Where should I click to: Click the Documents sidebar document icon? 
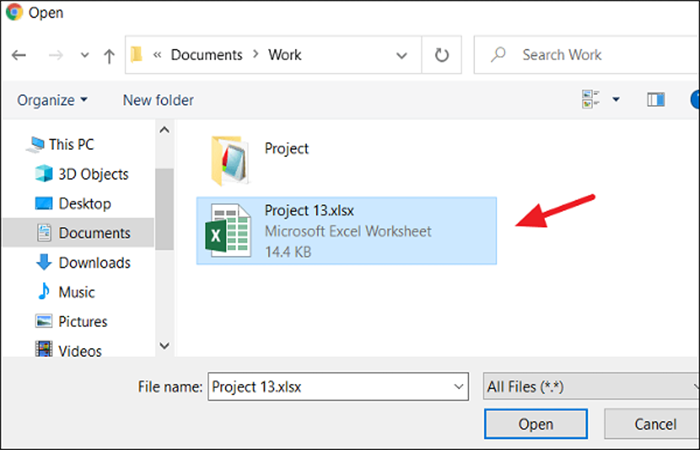click(44, 233)
